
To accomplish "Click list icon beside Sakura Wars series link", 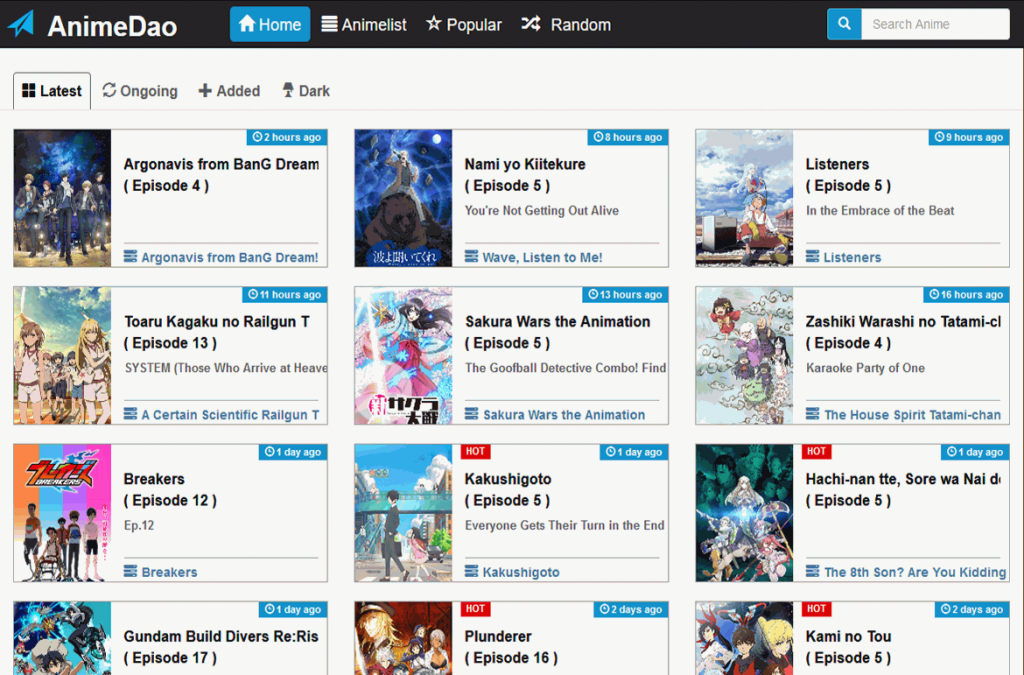I will click(x=472, y=413).
